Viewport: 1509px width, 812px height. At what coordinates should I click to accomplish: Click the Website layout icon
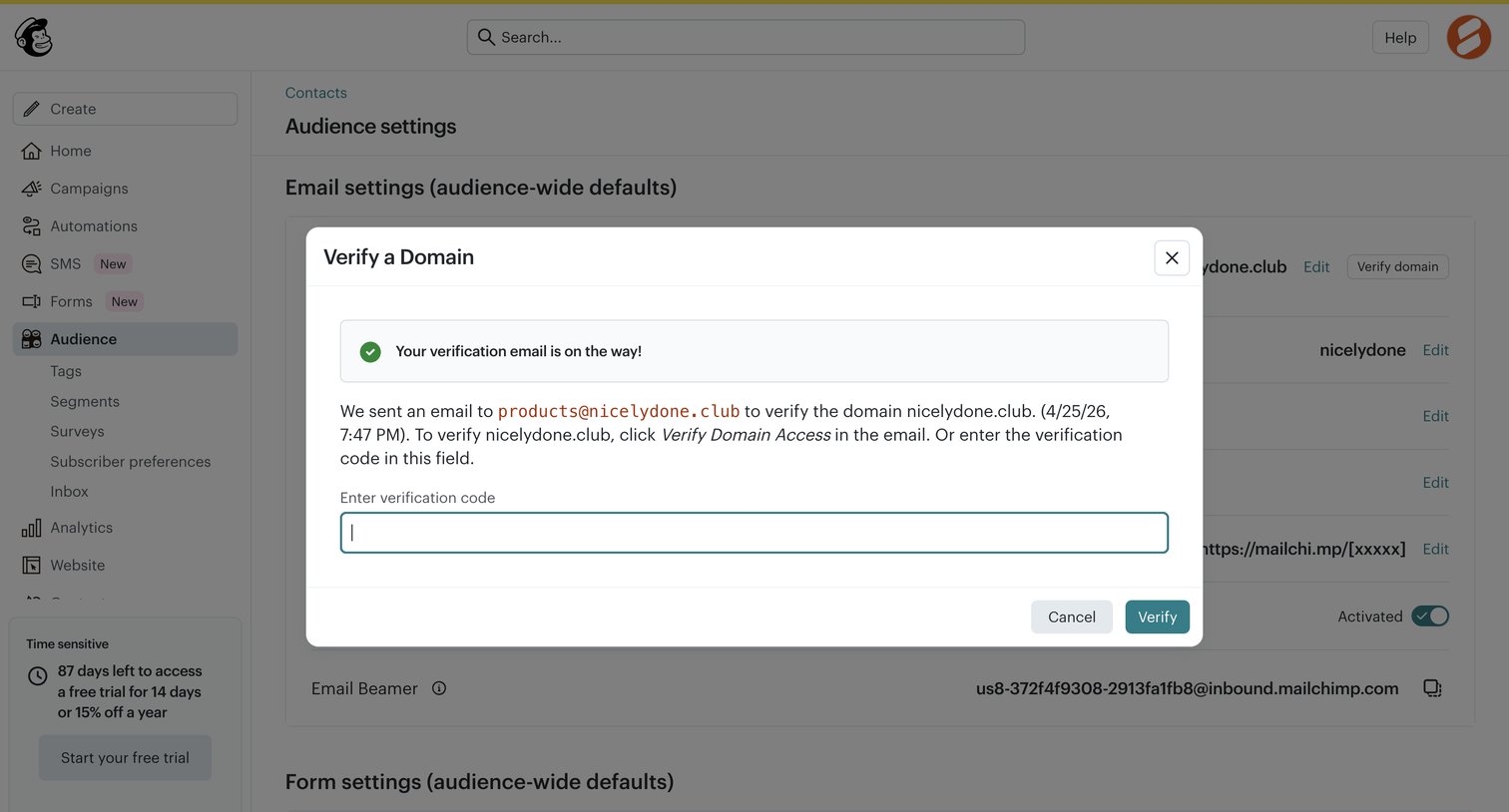tap(32, 566)
